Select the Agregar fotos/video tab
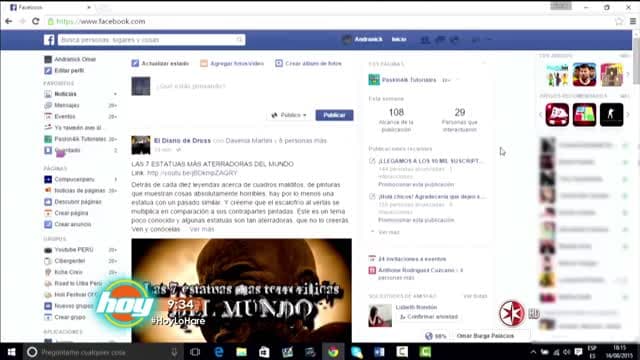The height and width of the screenshot is (360, 640). (232, 63)
